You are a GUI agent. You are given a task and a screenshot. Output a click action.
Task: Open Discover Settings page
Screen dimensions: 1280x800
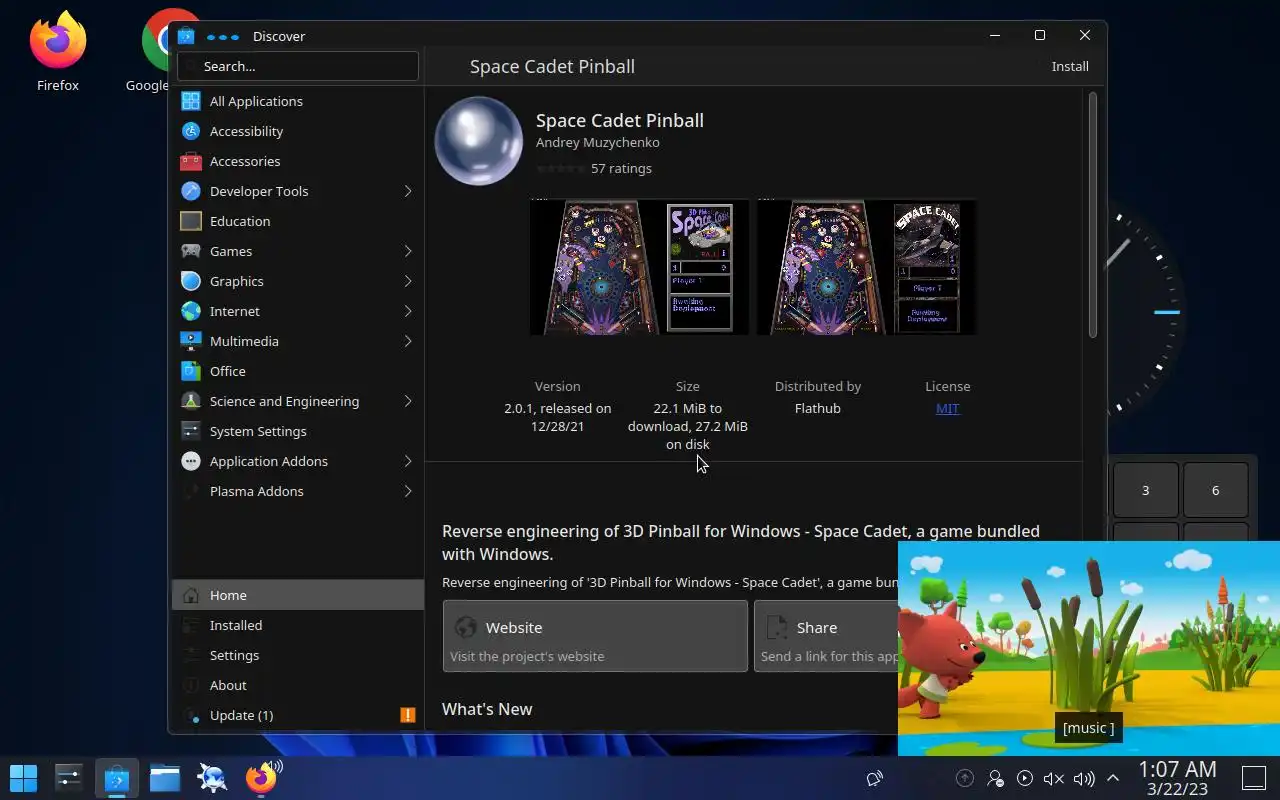coord(298,655)
